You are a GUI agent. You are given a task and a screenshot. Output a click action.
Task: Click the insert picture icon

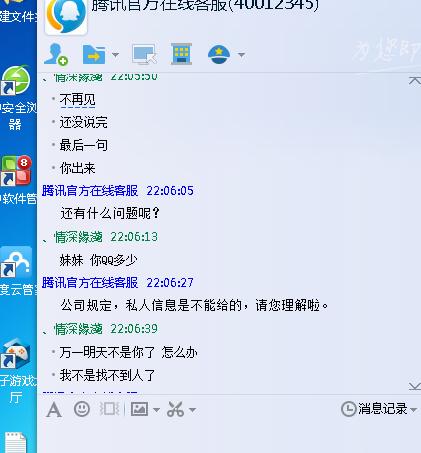(x=139, y=409)
